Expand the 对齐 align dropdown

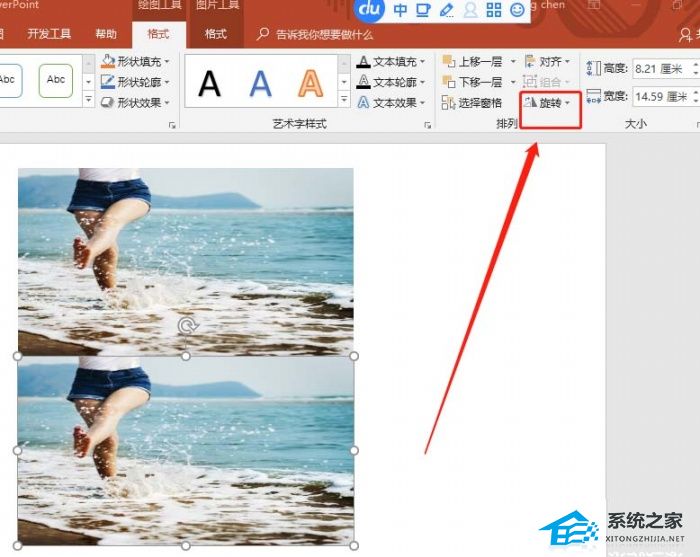click(x=548, y=61)
